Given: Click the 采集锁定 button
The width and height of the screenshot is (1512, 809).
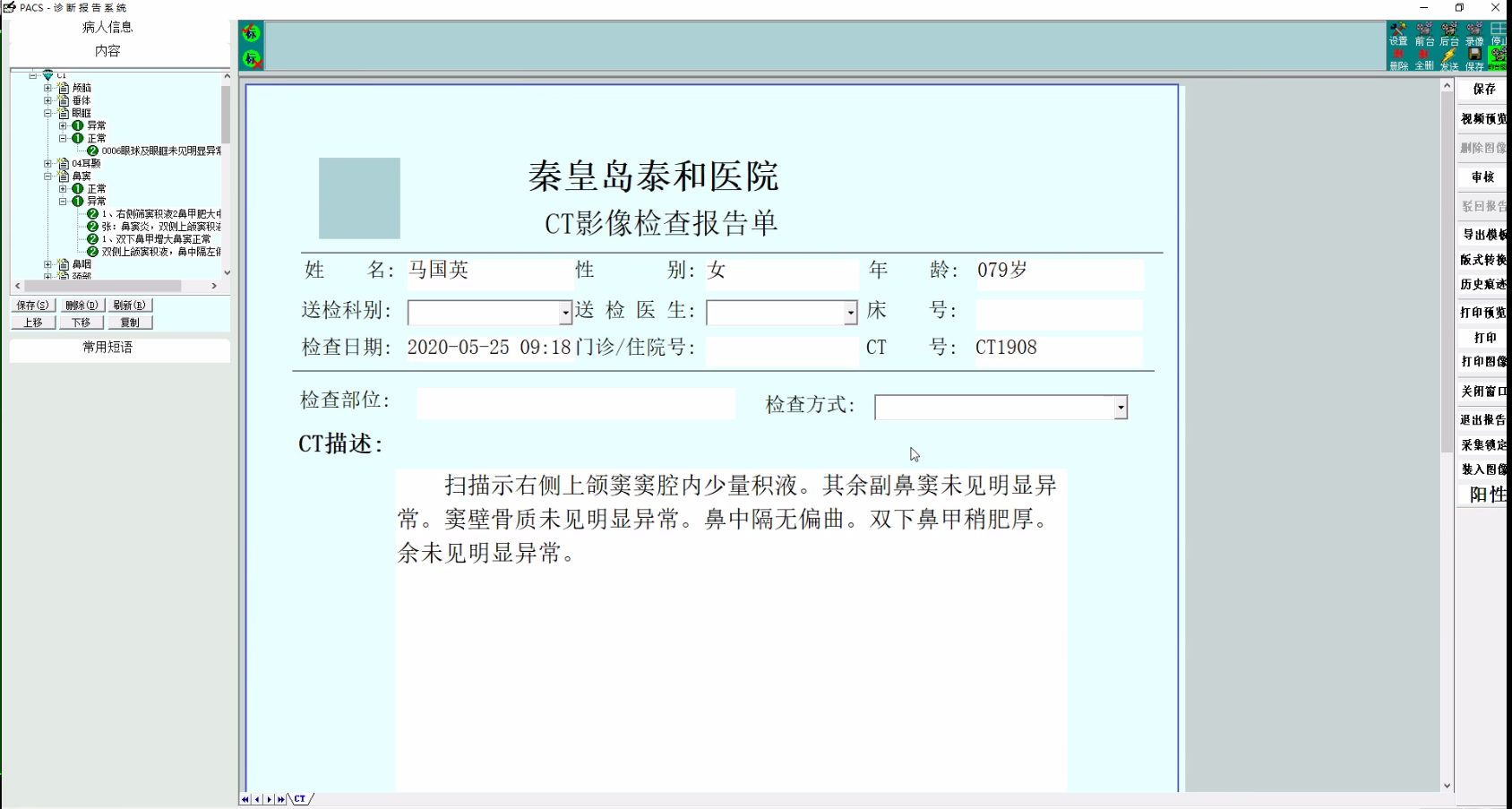Looking at the screenshot, I should click(1483, 445).
